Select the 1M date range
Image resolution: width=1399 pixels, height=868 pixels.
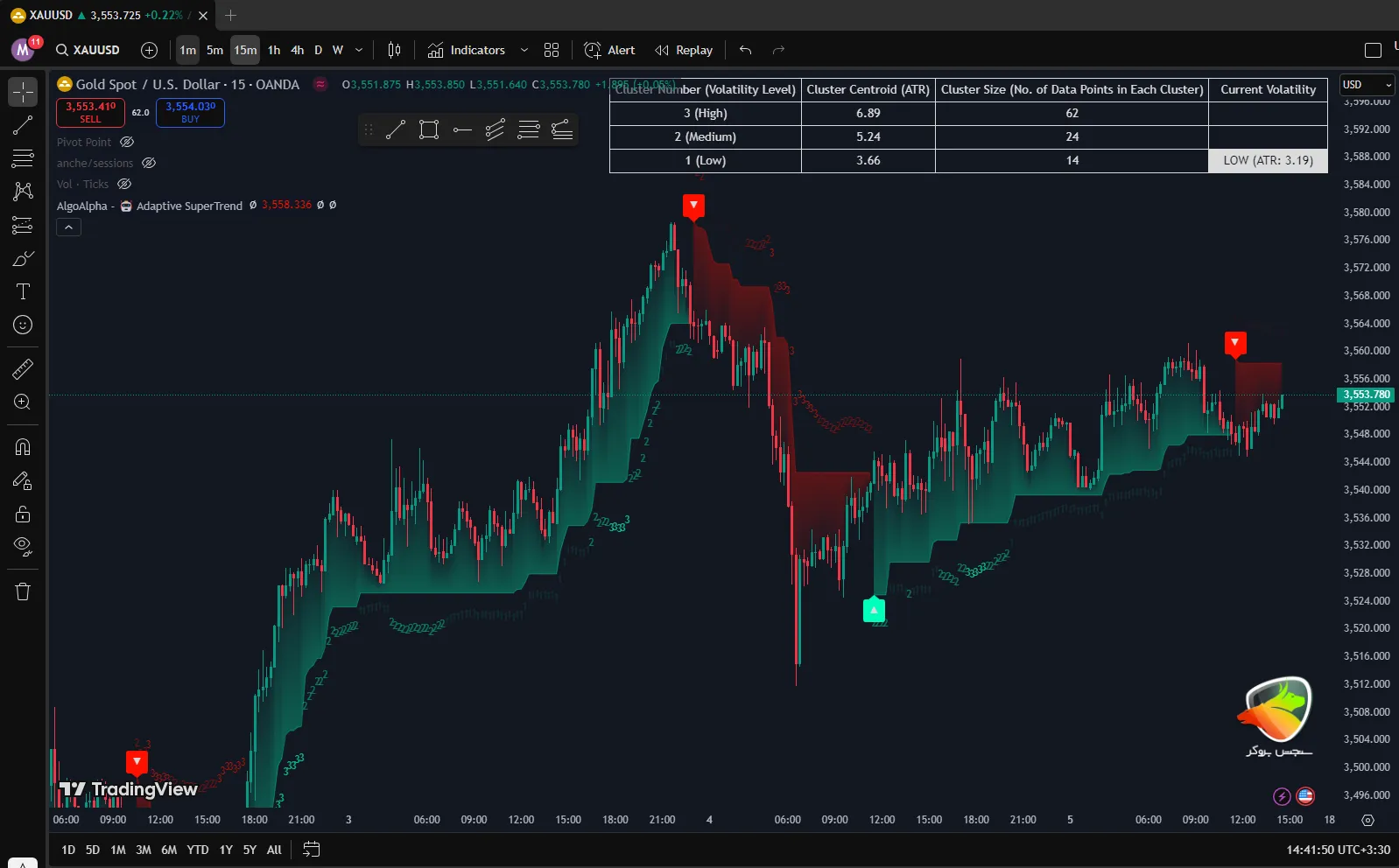(118, 850)
